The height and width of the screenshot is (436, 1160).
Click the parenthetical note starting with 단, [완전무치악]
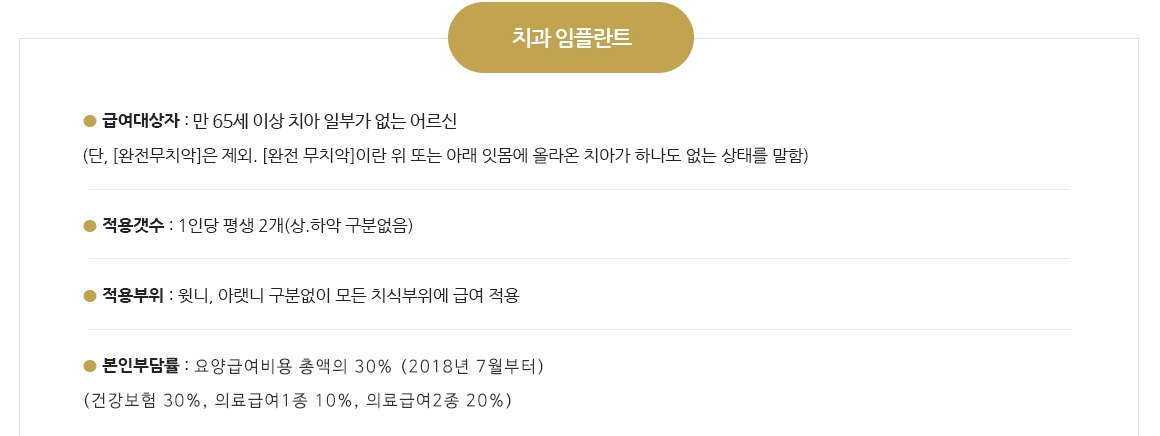(x=445, y=157)
